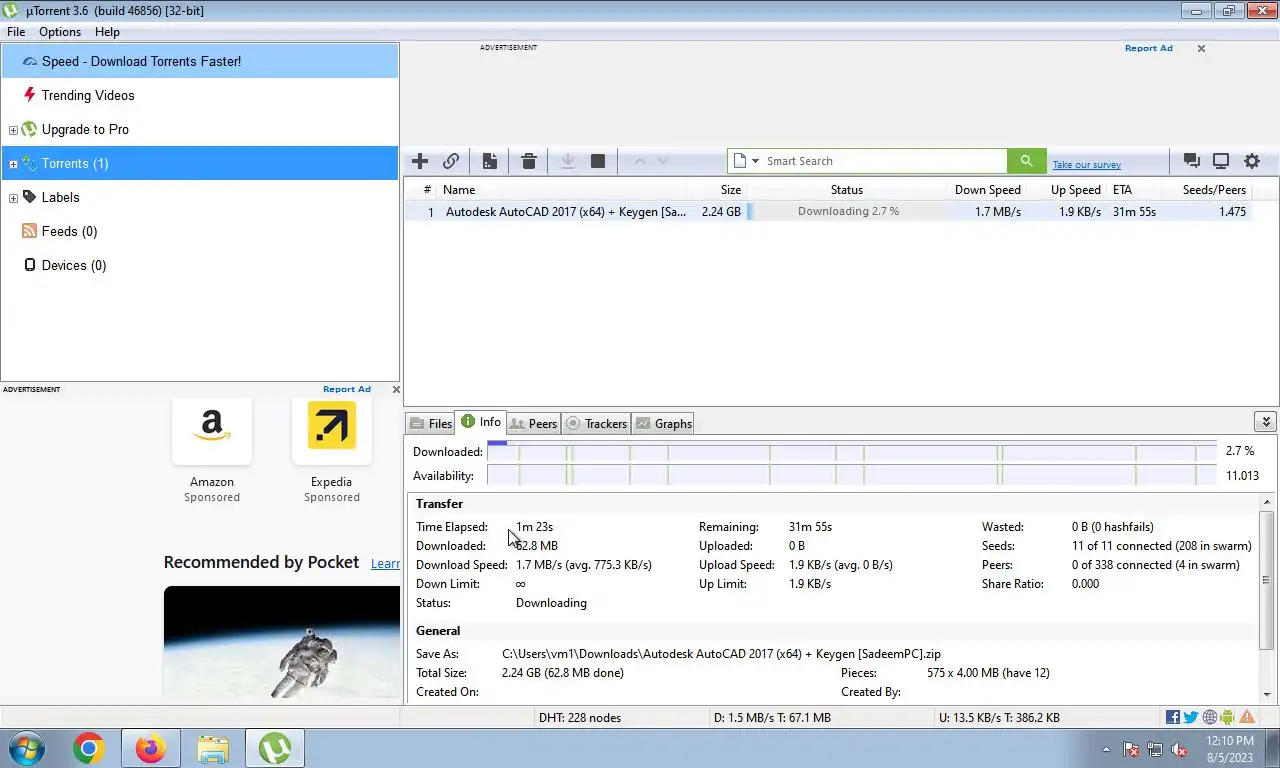Open the Windows Start menu orb

26,748
